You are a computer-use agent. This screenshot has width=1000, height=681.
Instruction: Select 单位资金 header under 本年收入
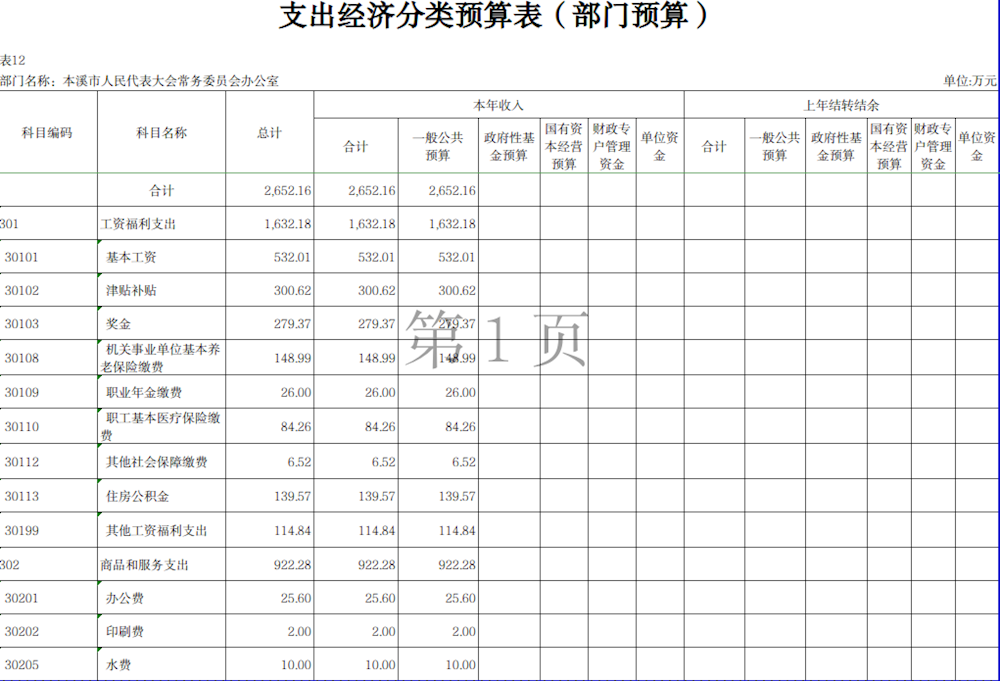click(659, 147)
